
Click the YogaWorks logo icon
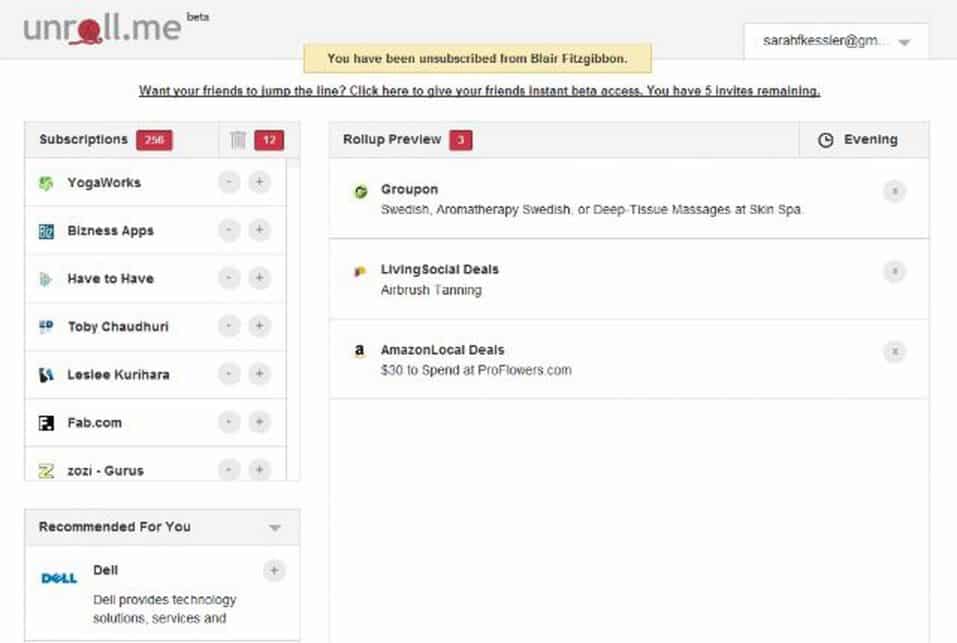coord(46,183)
